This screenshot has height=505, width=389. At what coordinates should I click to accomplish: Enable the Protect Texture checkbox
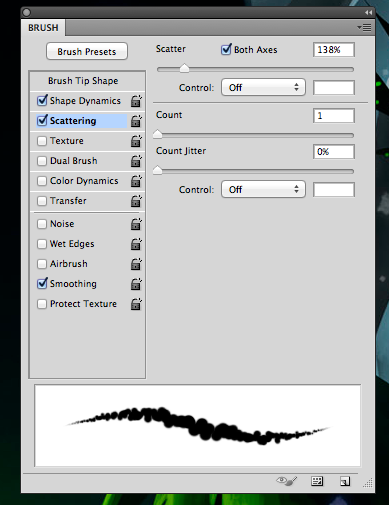42,304
